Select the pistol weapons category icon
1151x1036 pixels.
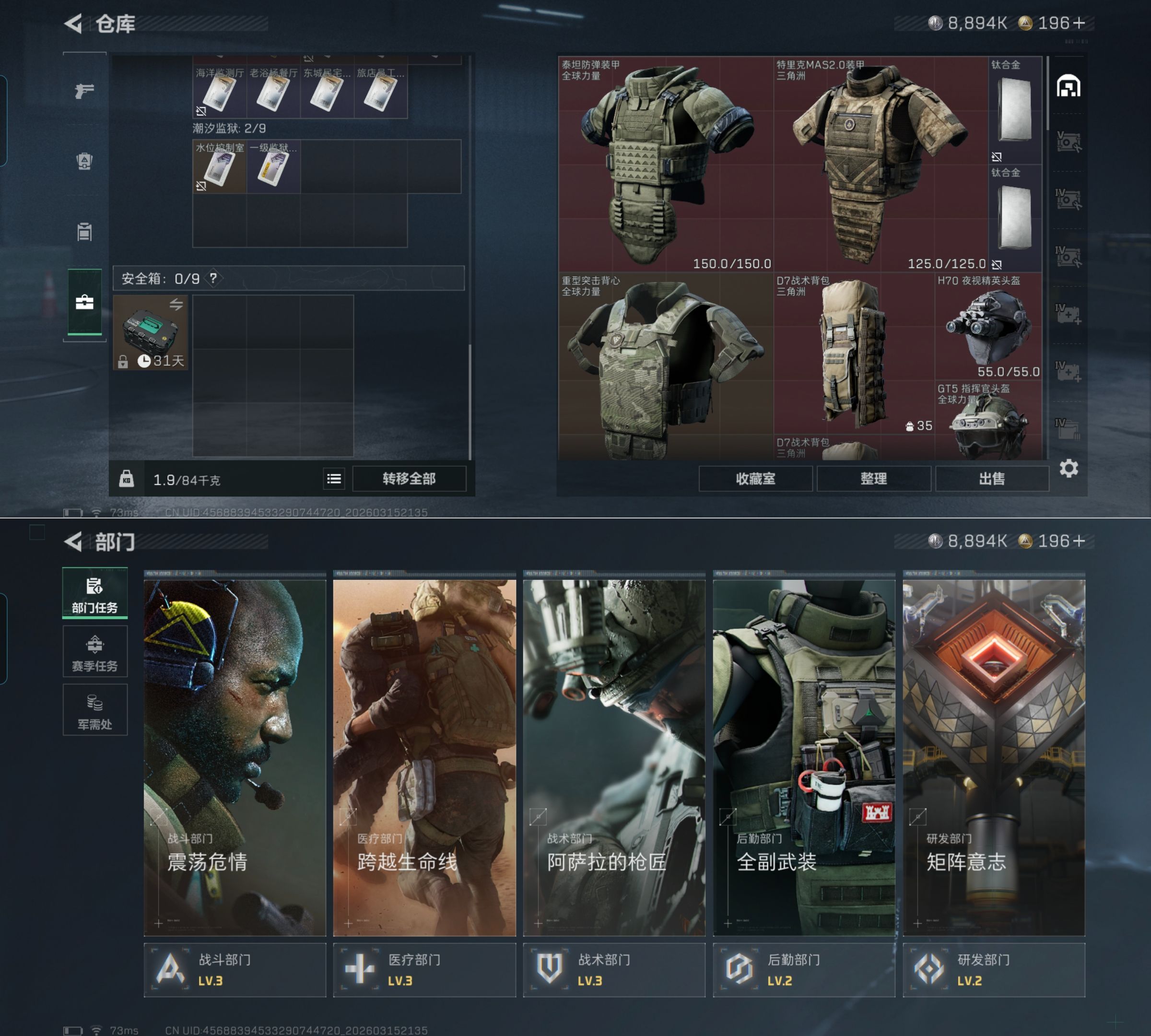(84, 91)
